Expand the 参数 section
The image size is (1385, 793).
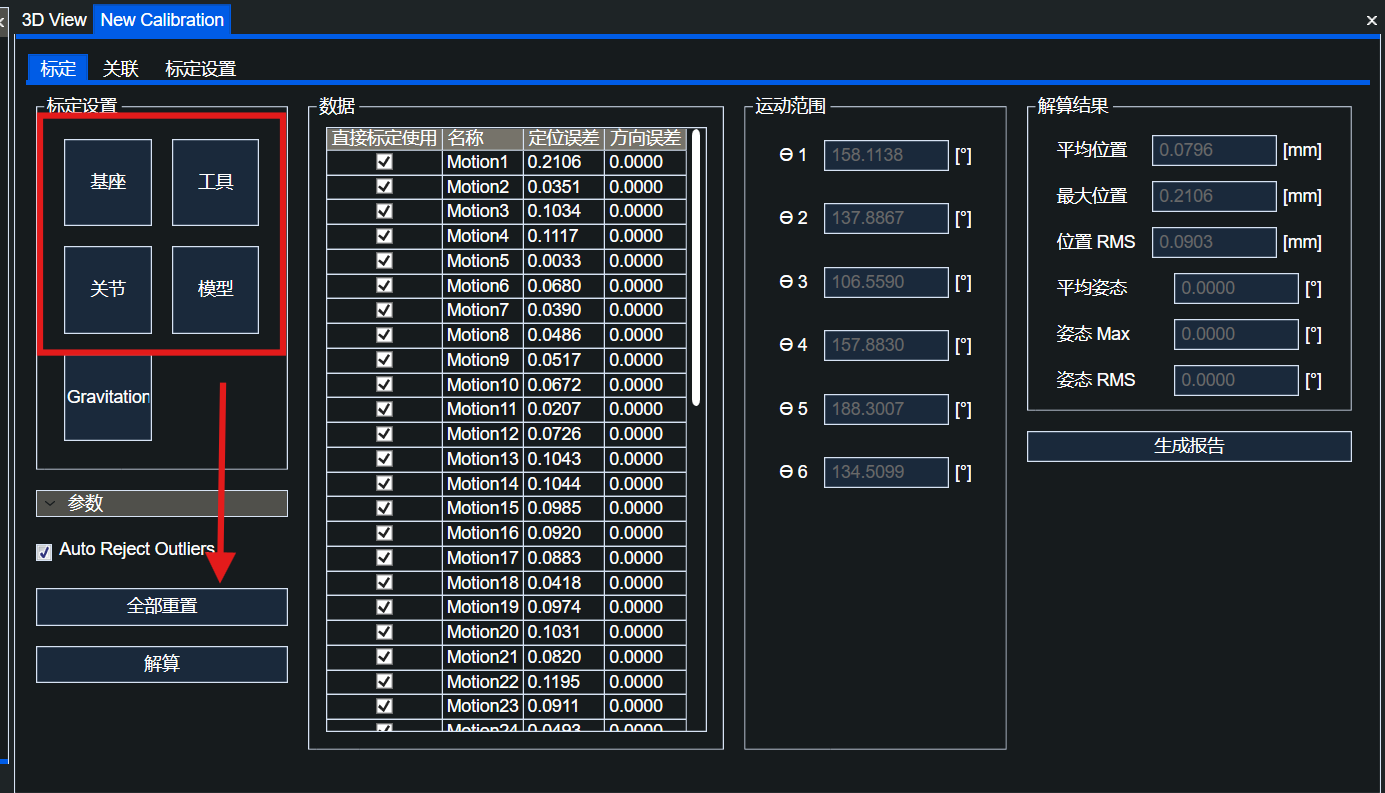pos(161,503)
